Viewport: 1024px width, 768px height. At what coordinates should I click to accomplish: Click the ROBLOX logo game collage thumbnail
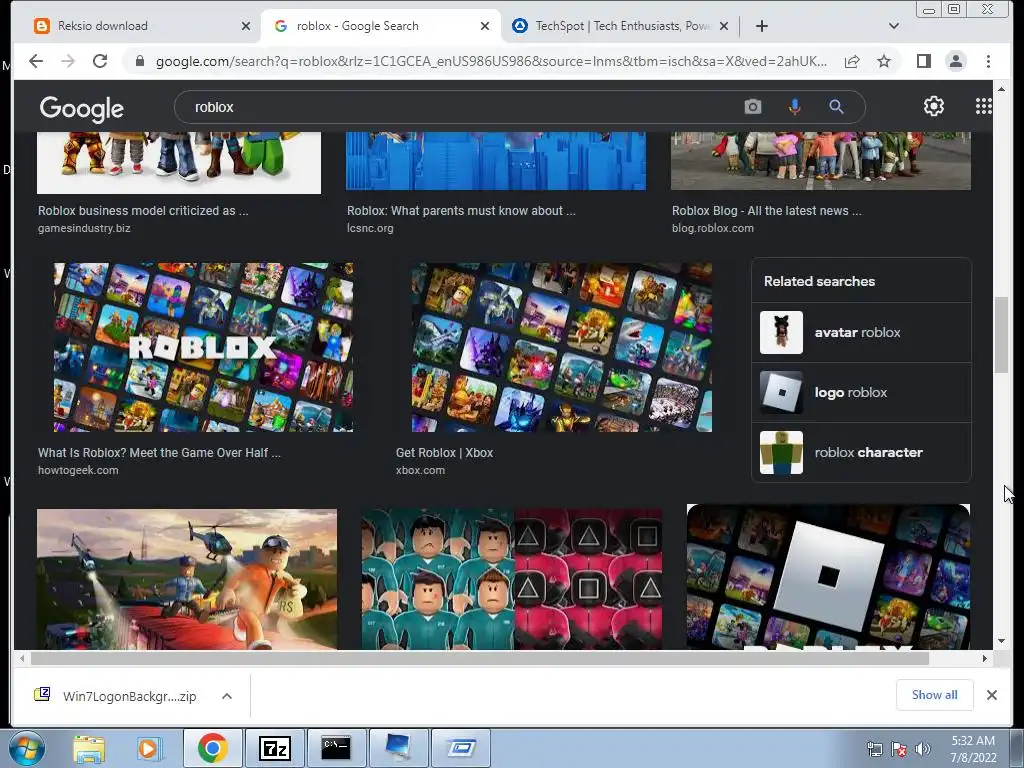tap(204, 347)
